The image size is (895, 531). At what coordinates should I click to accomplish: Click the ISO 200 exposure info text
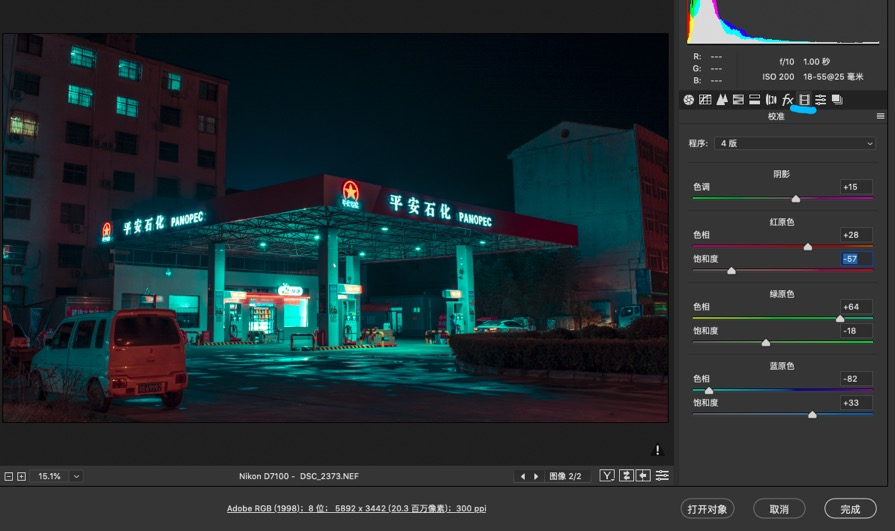(778, 77)
